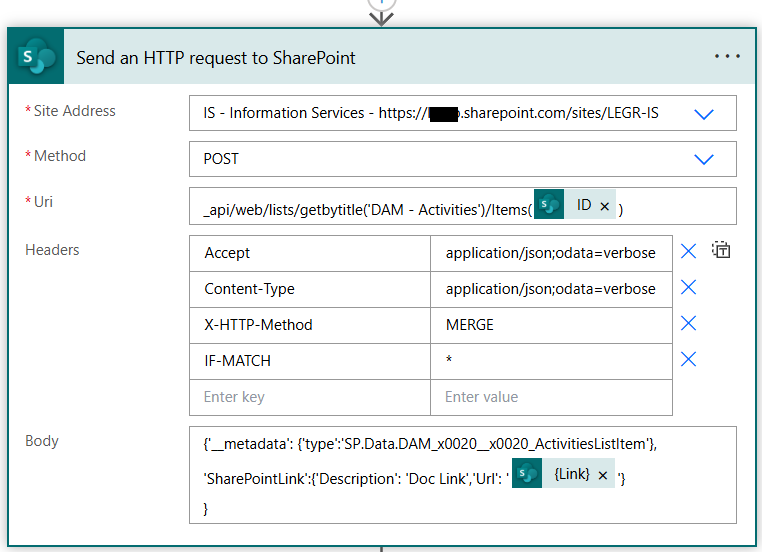Viewport: 762px width, 552px height.
Task: Click the Enter value placeholder field
Action: point(552,397)
